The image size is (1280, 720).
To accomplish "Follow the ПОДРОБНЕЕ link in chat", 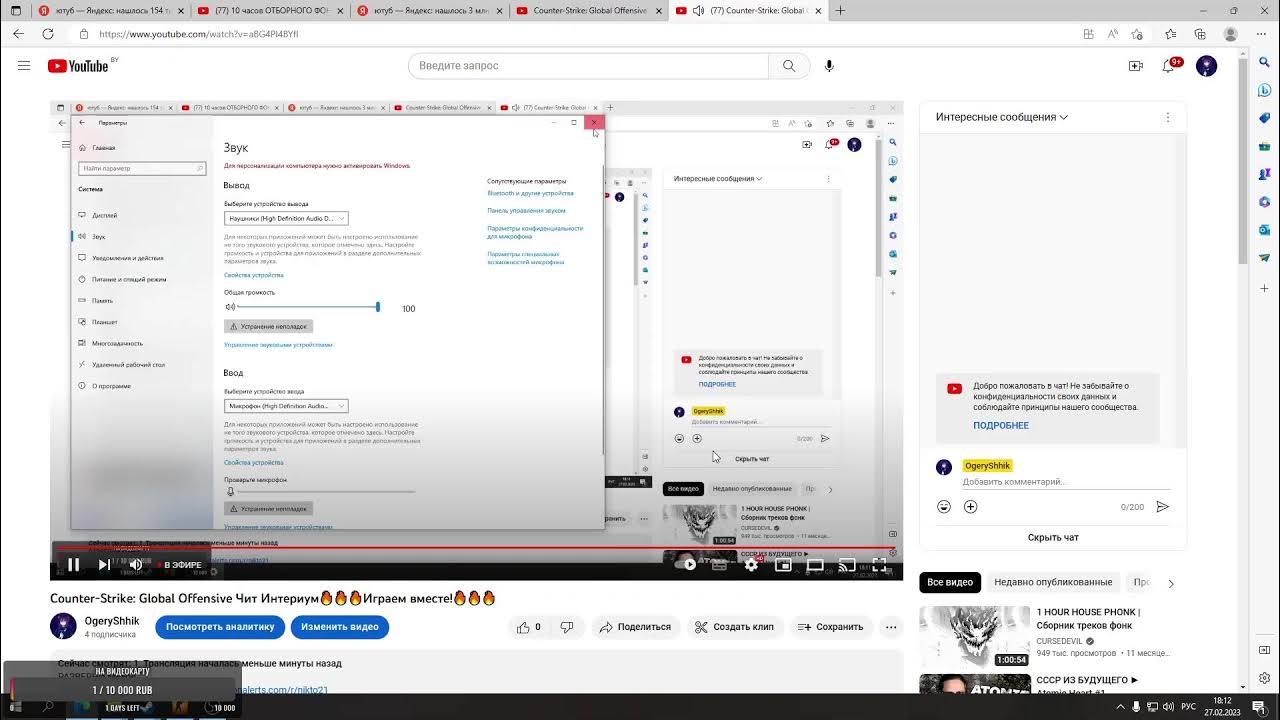I will (1001, 425).
